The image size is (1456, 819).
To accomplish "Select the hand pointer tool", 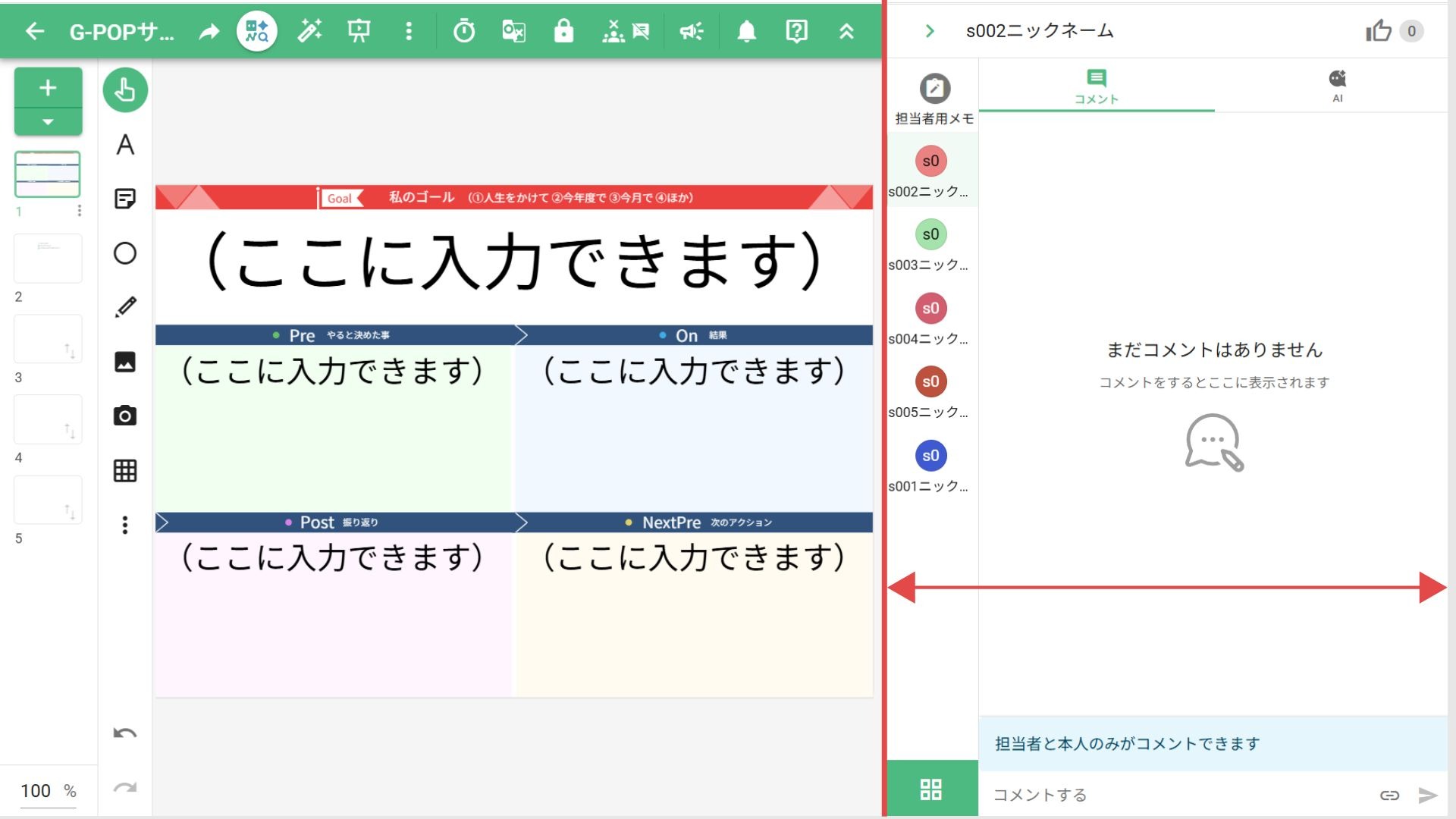I will point(125,90).
